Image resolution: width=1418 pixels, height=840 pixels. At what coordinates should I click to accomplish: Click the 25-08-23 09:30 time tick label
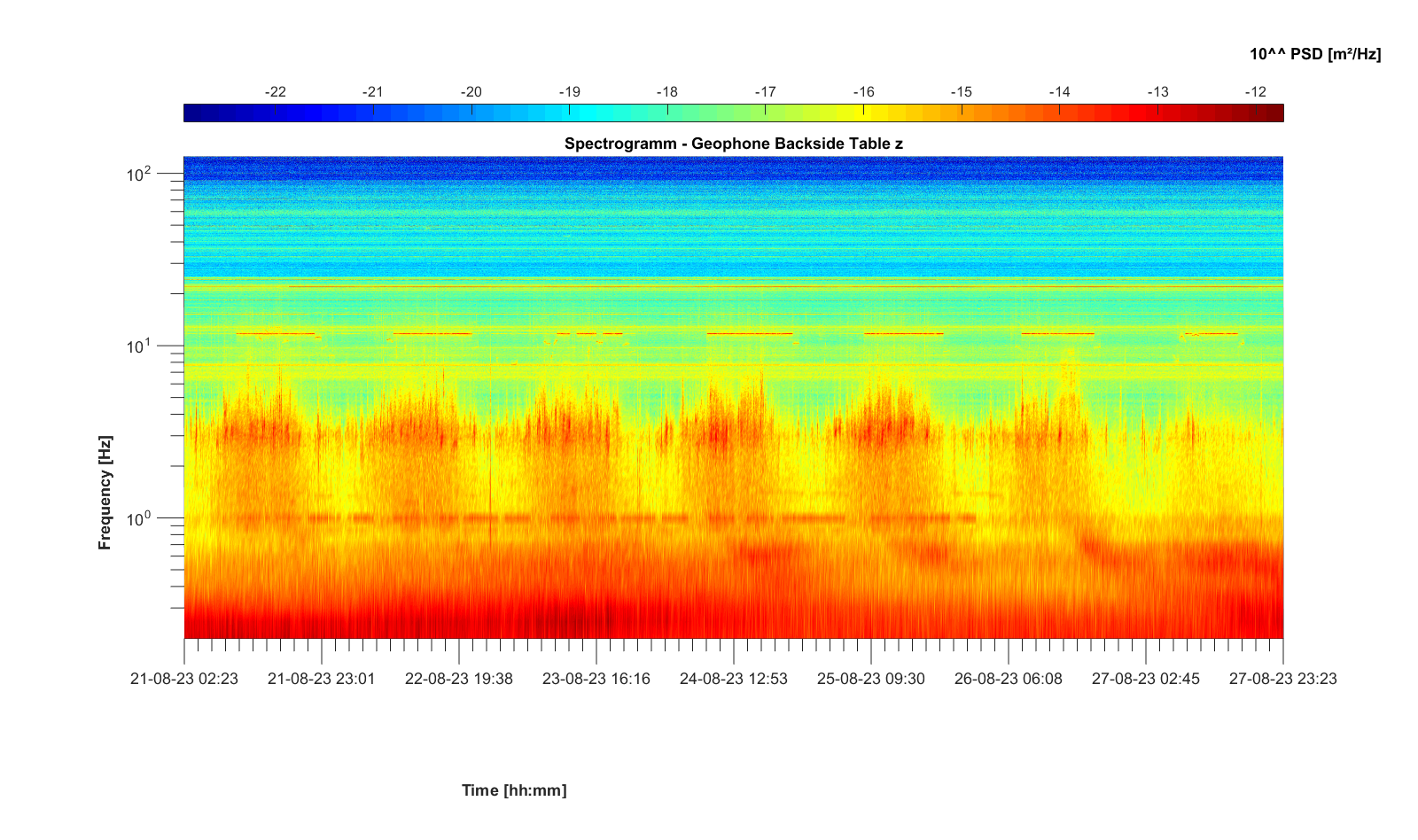pyautogui.click(x=870, y=679)
